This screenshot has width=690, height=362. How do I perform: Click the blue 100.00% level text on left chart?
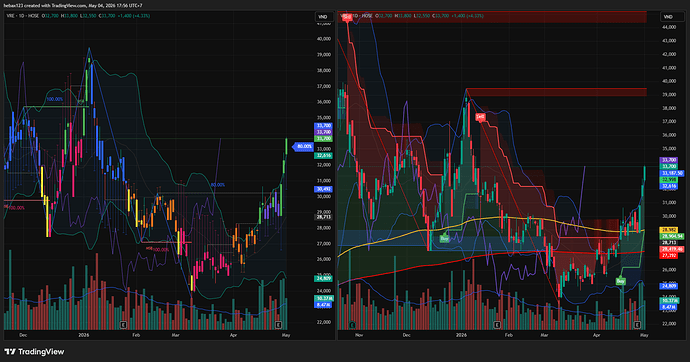(55, 99)
